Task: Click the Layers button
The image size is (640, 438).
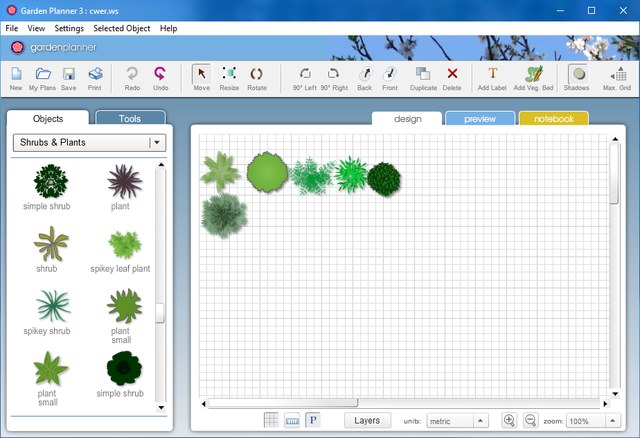Action: coord(367,421)
